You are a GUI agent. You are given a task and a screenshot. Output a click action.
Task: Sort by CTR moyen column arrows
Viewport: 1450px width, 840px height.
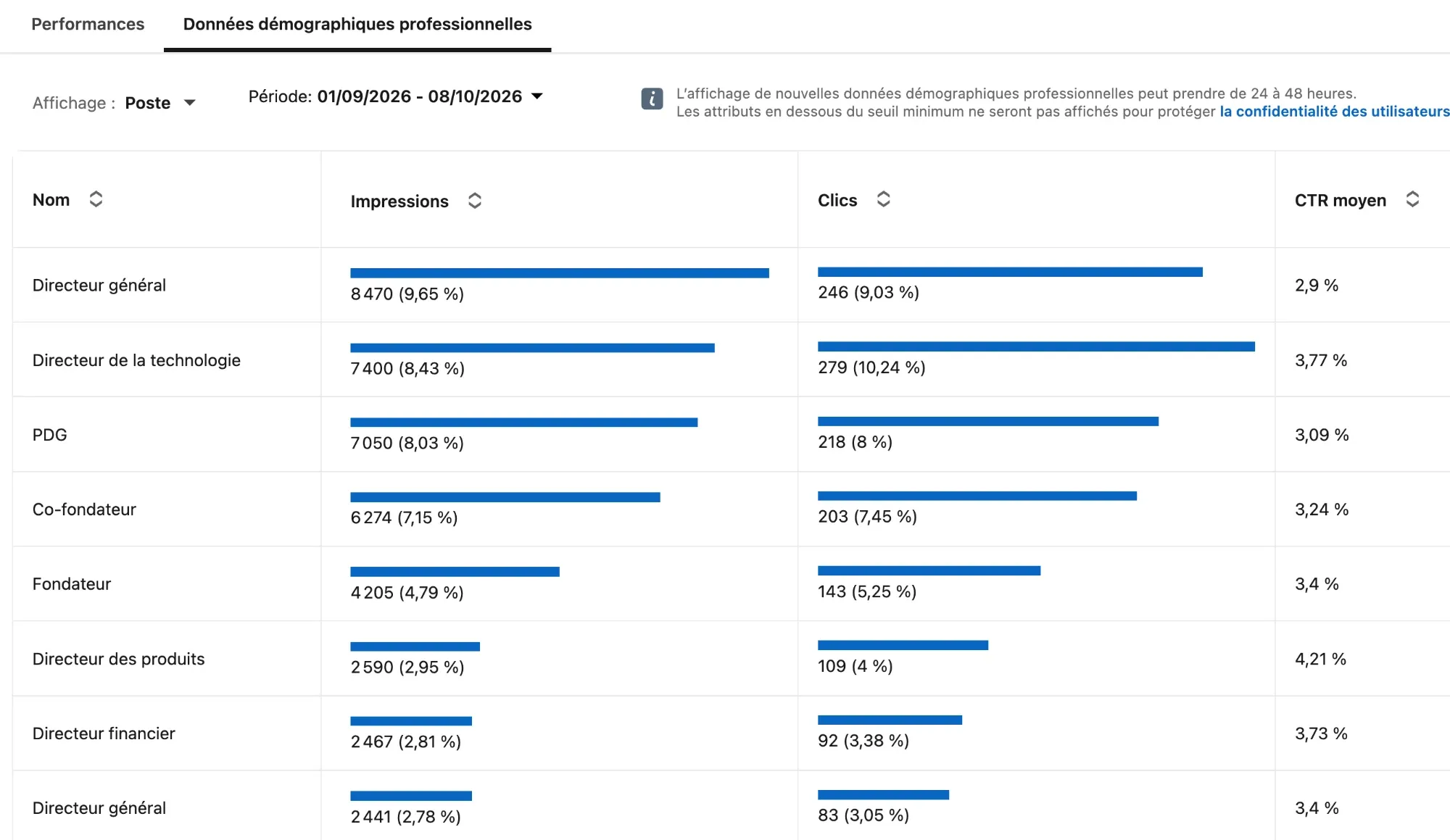1412,199
